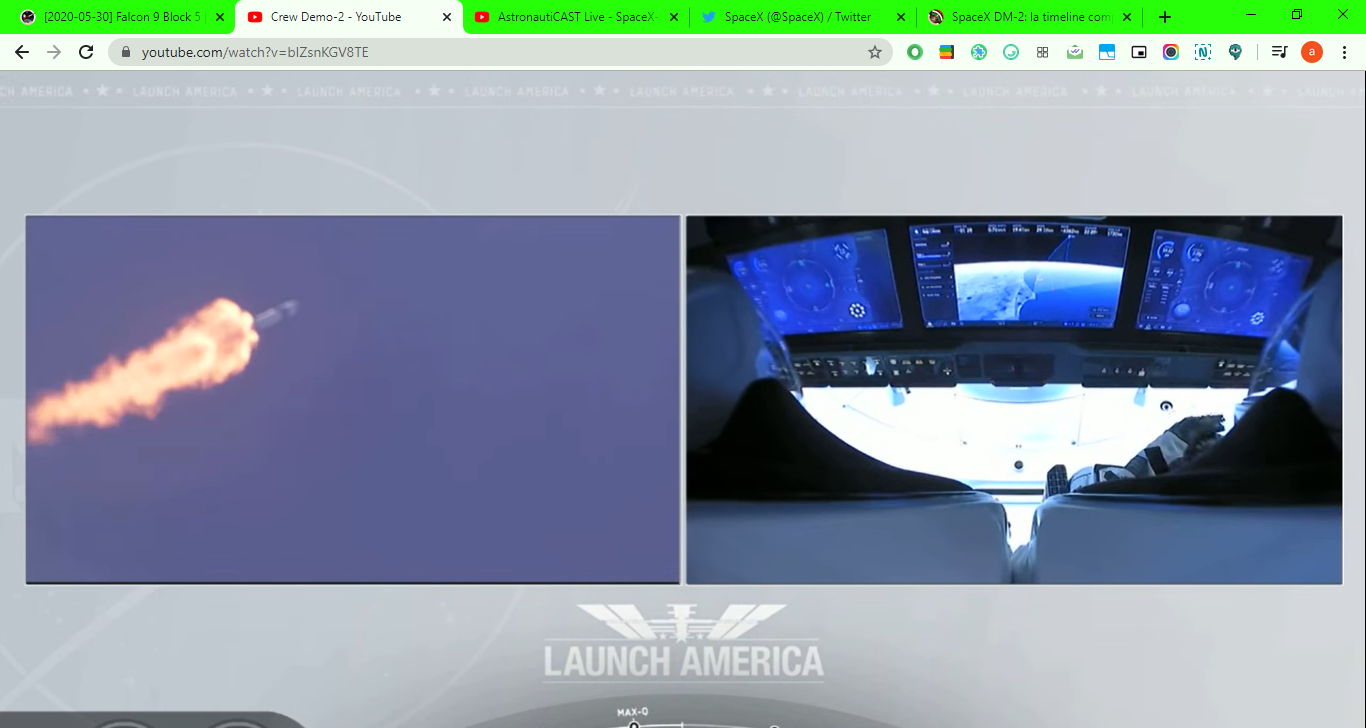The width and height of the screenshot is (1366, 728).
Task: Reload the YouTube page
Action: tap(86, 52)
